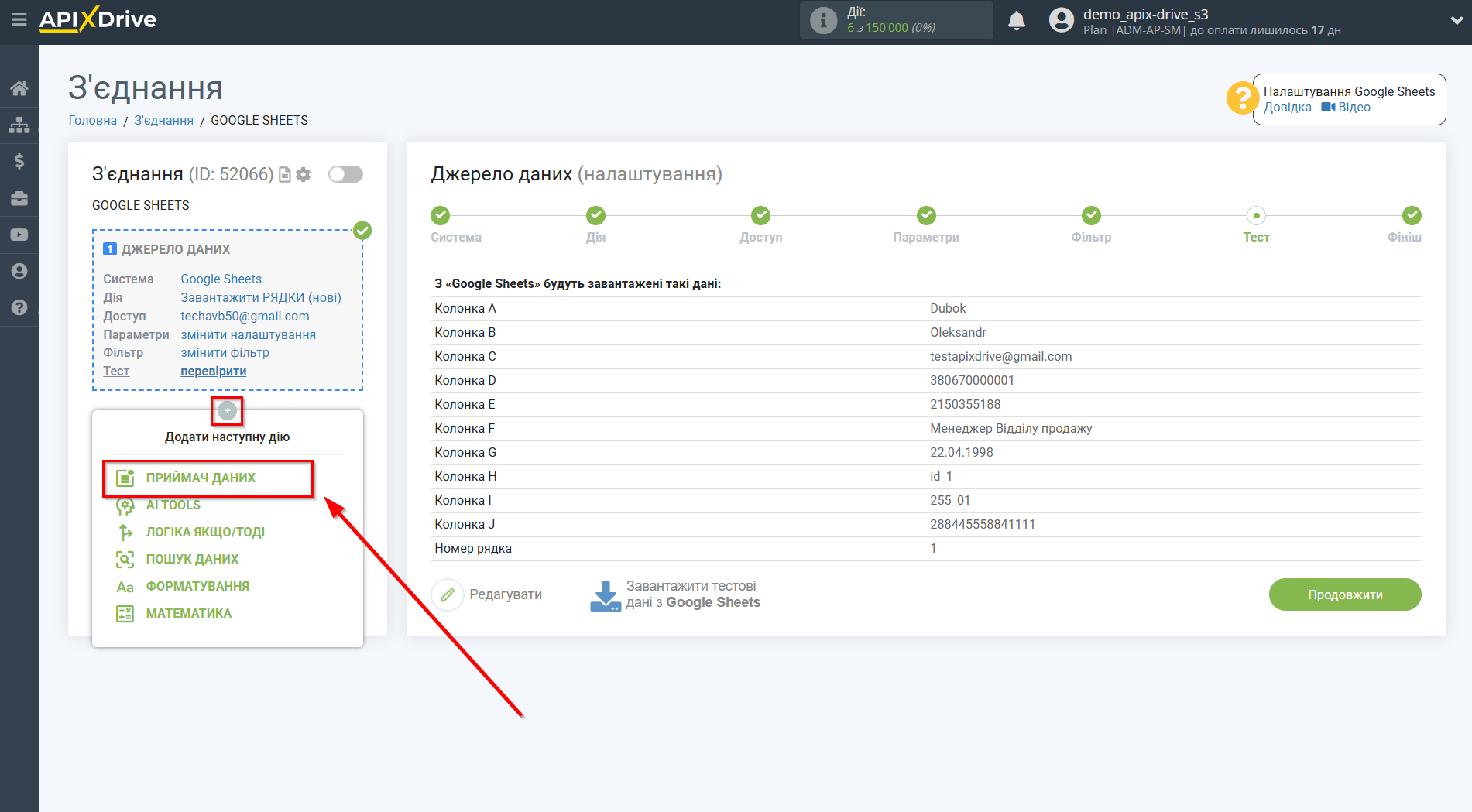Click the connection settings gear icon
1472x812 pixels.
click(304, 175)
